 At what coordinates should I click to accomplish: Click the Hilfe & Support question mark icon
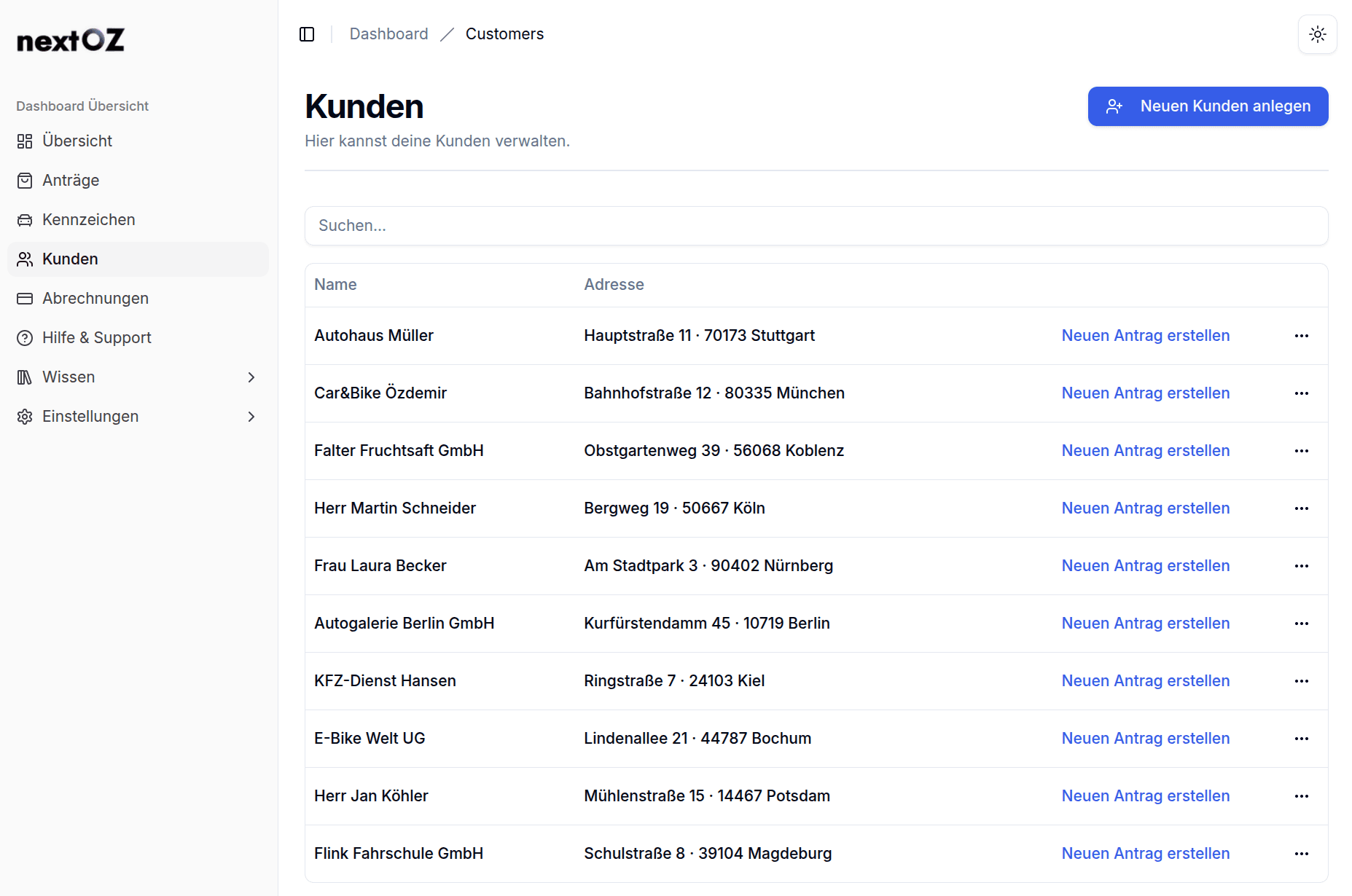tap(25, 337)
